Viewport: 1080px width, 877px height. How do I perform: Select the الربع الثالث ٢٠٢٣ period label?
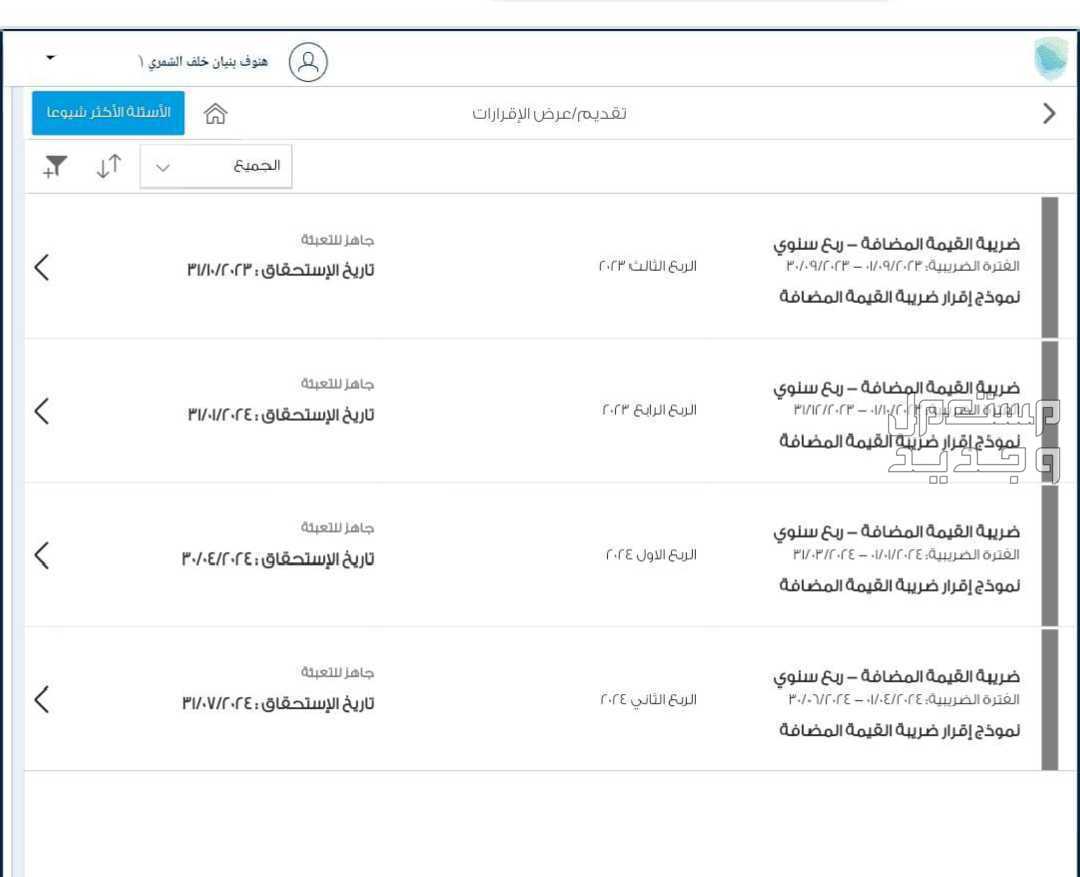tap(647, 266)
